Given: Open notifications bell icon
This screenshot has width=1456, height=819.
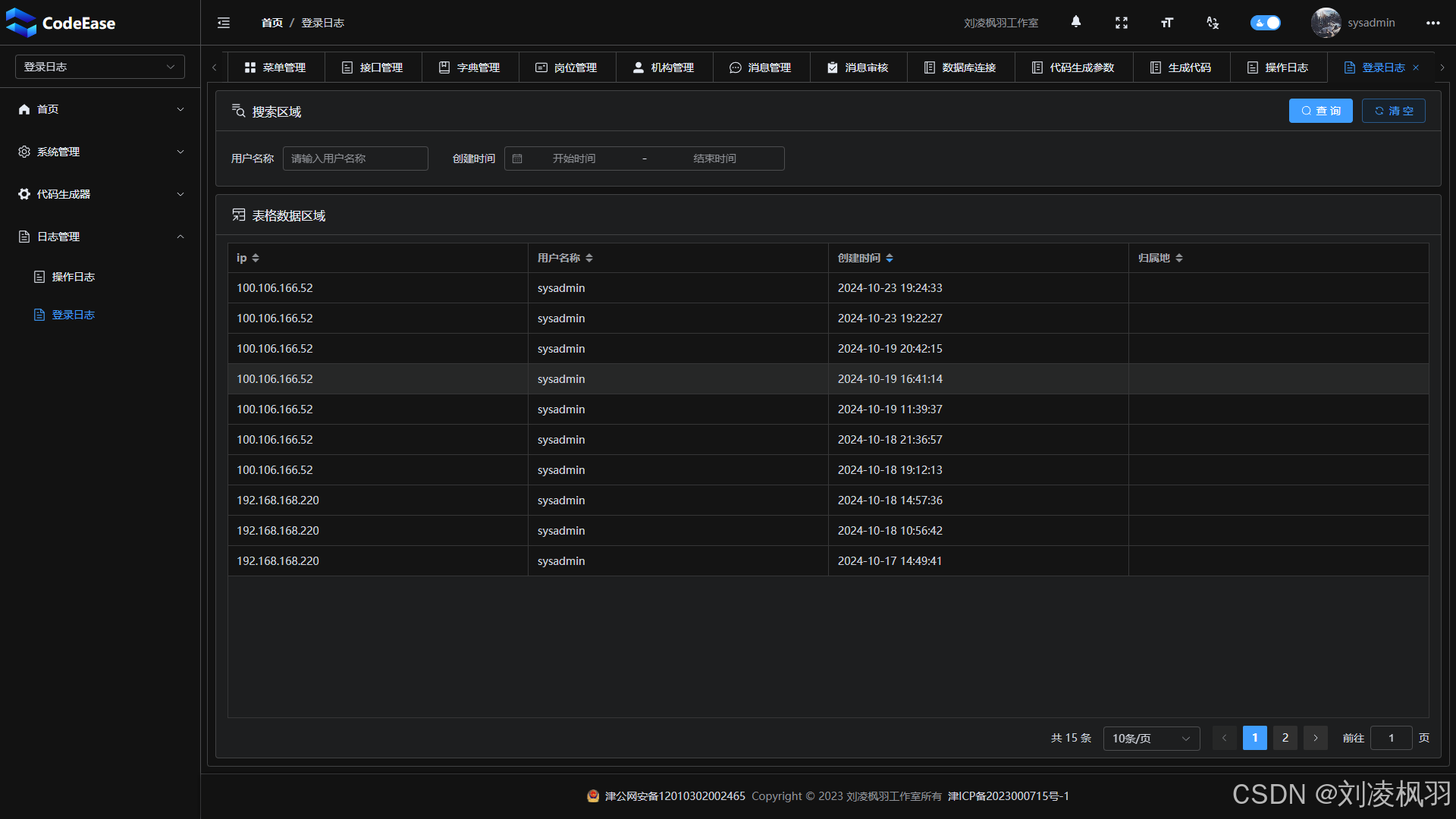Looking at the screenshot, I should (x=1075, y=22).
